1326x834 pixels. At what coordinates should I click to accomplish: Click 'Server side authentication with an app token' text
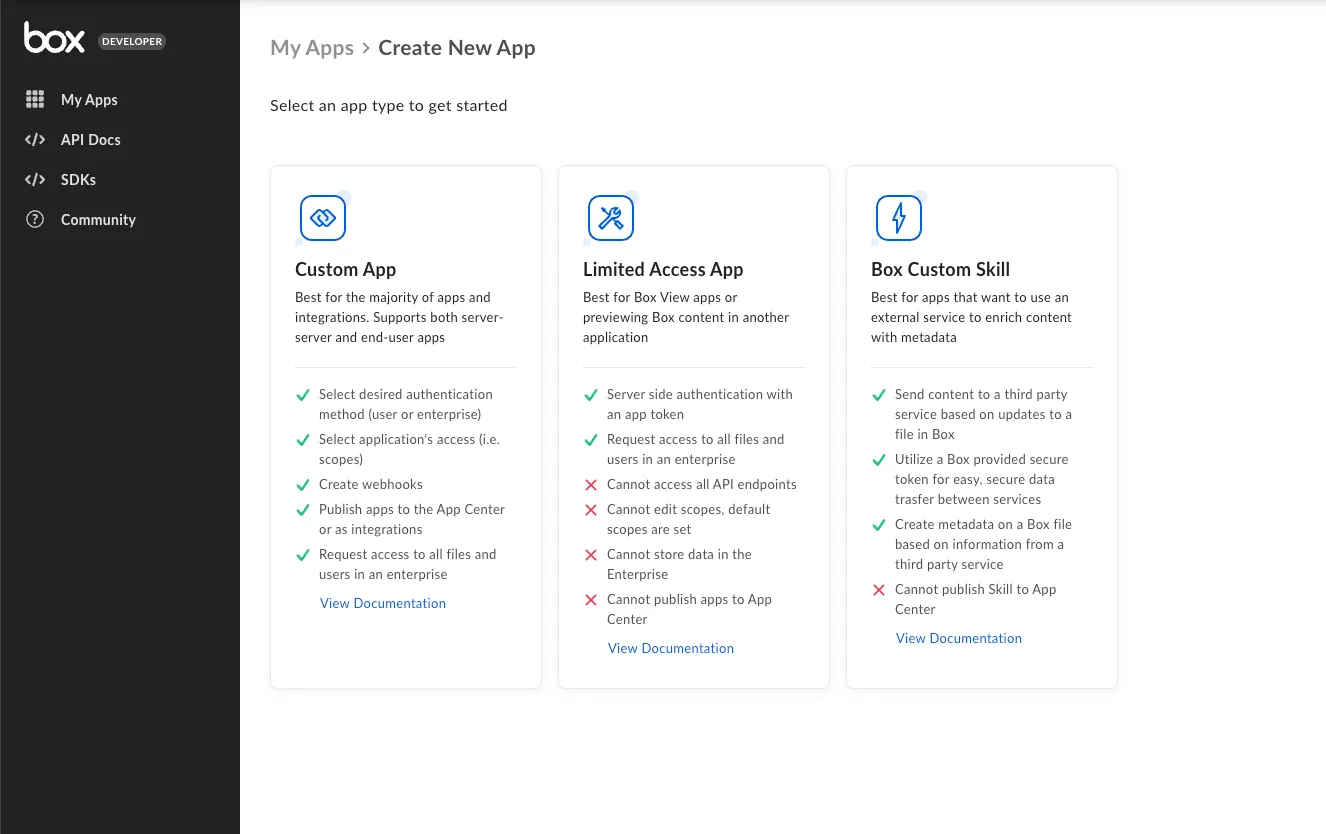click(x=700, y=404)
